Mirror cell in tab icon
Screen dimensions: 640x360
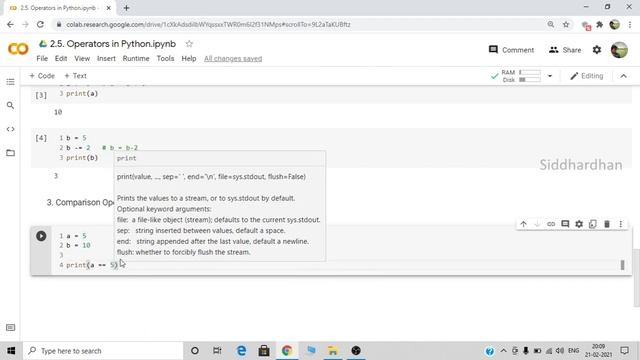pos(593,224)
